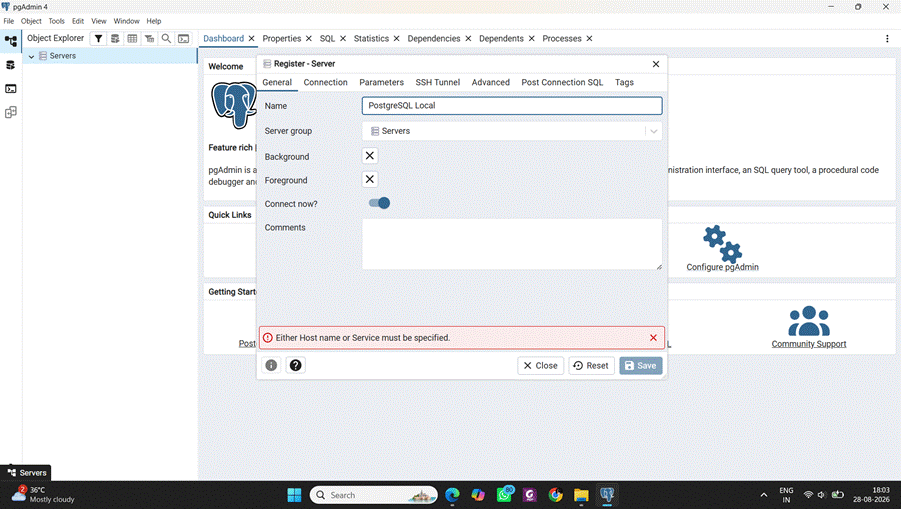Switch to the SSH Tunnel tab

click(x=438, y=82)
